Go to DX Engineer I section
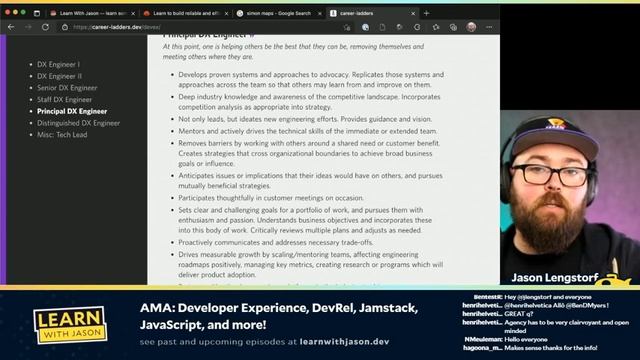The image size is (640, 360). tap(58, 64)
